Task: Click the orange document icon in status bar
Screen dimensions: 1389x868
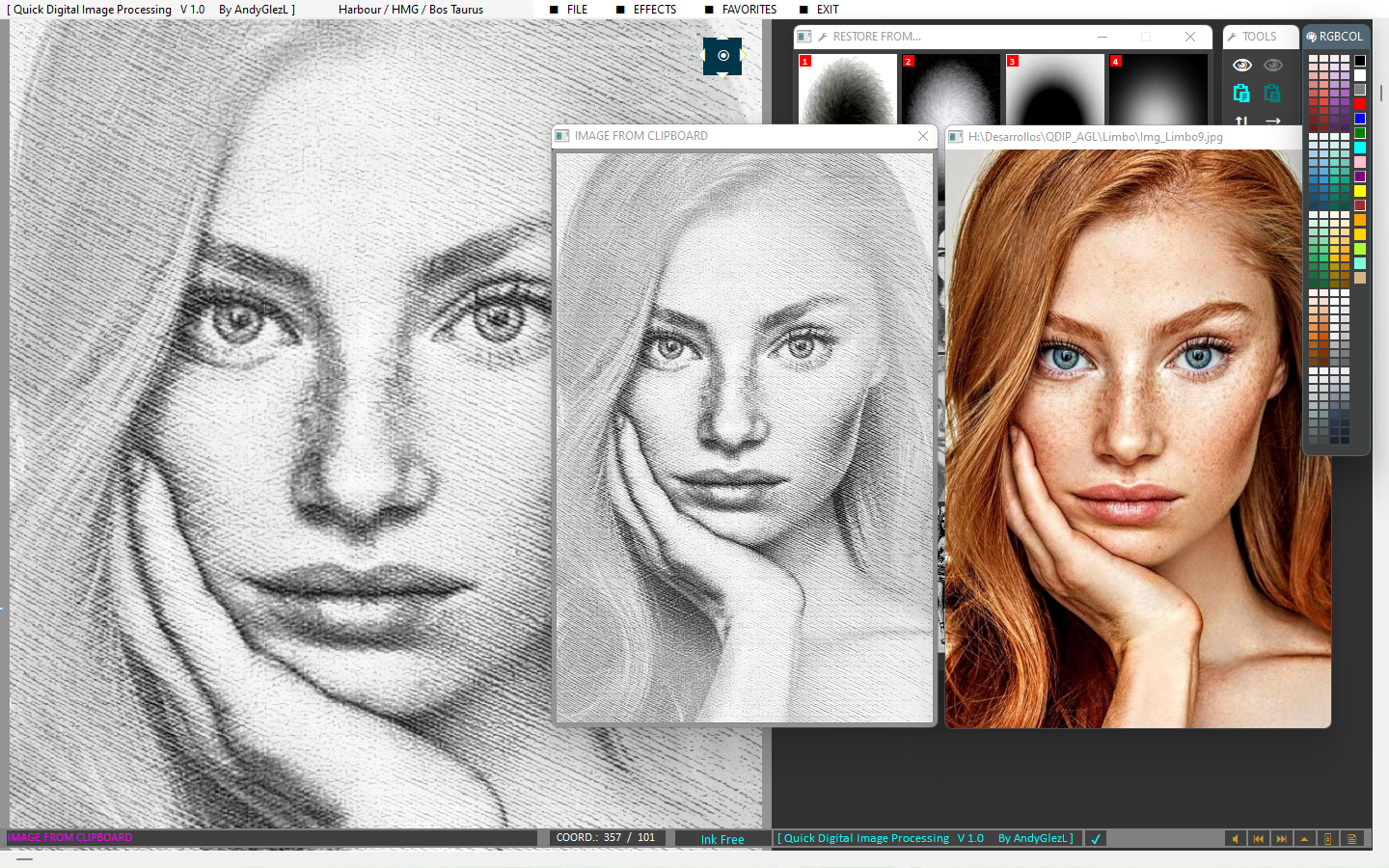Action: tap(1351, 839)
